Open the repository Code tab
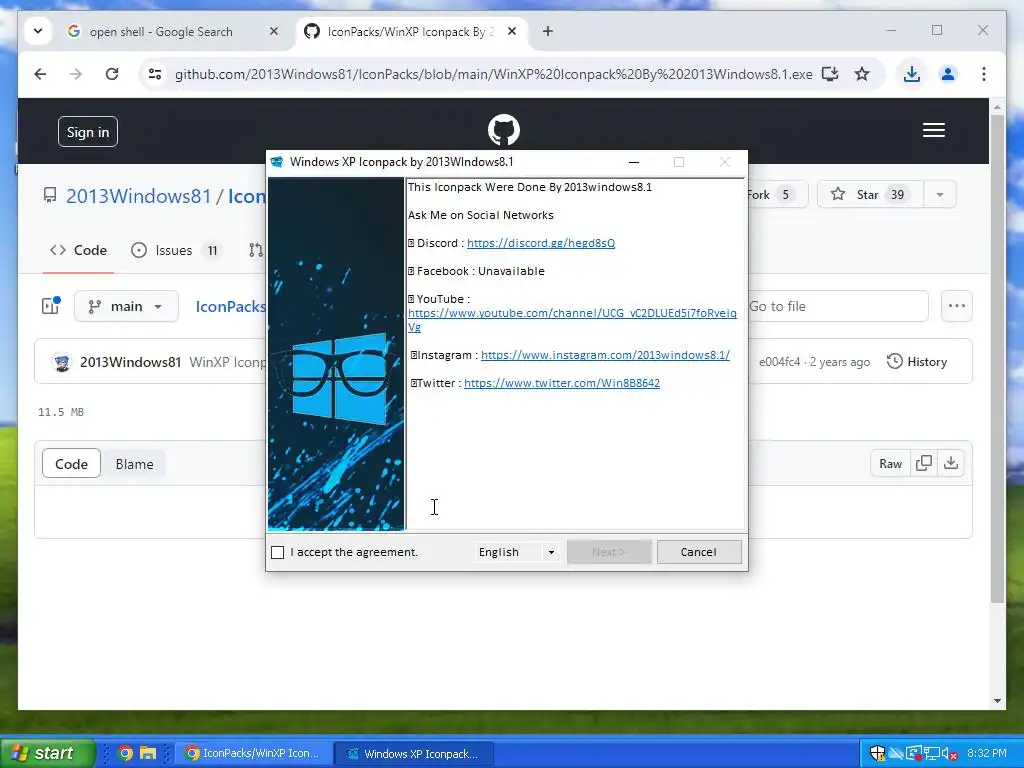This screenshot has width=1024, height=768. 78,250
